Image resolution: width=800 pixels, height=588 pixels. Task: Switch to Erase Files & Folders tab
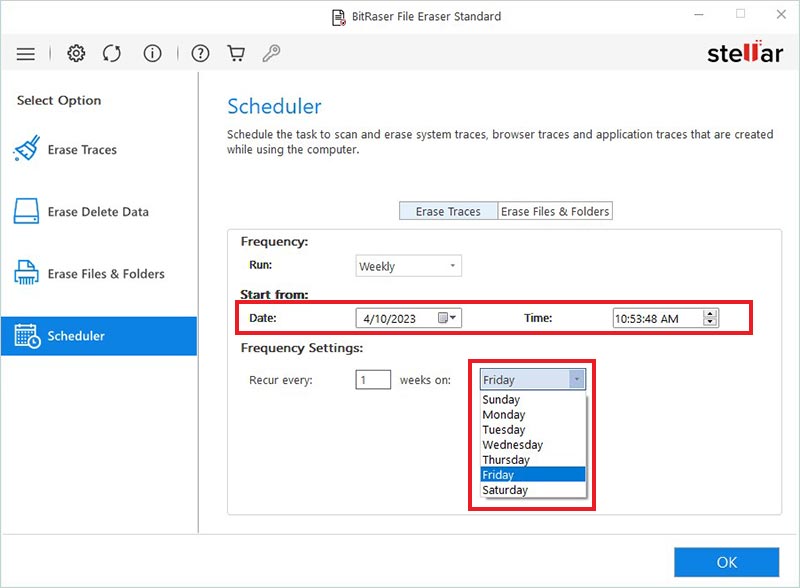pyautogui.click(x=555, y=211)
